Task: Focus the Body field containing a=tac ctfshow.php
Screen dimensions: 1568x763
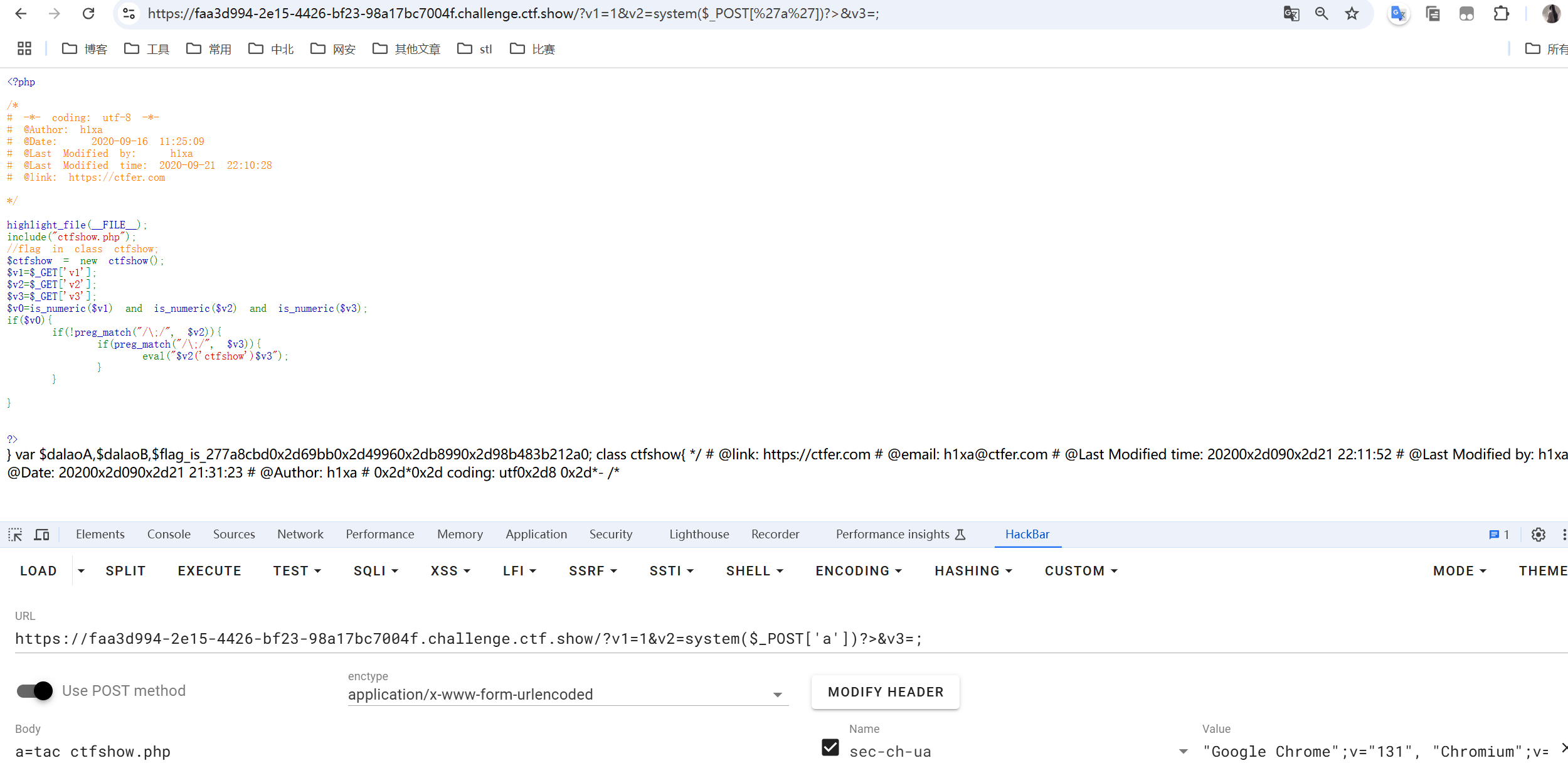Action: tap(401, 752)
